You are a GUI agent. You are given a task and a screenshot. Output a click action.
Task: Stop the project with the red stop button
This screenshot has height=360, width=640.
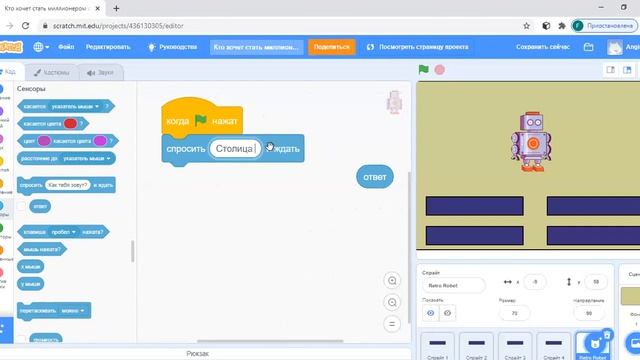click(x=440, y=70)
